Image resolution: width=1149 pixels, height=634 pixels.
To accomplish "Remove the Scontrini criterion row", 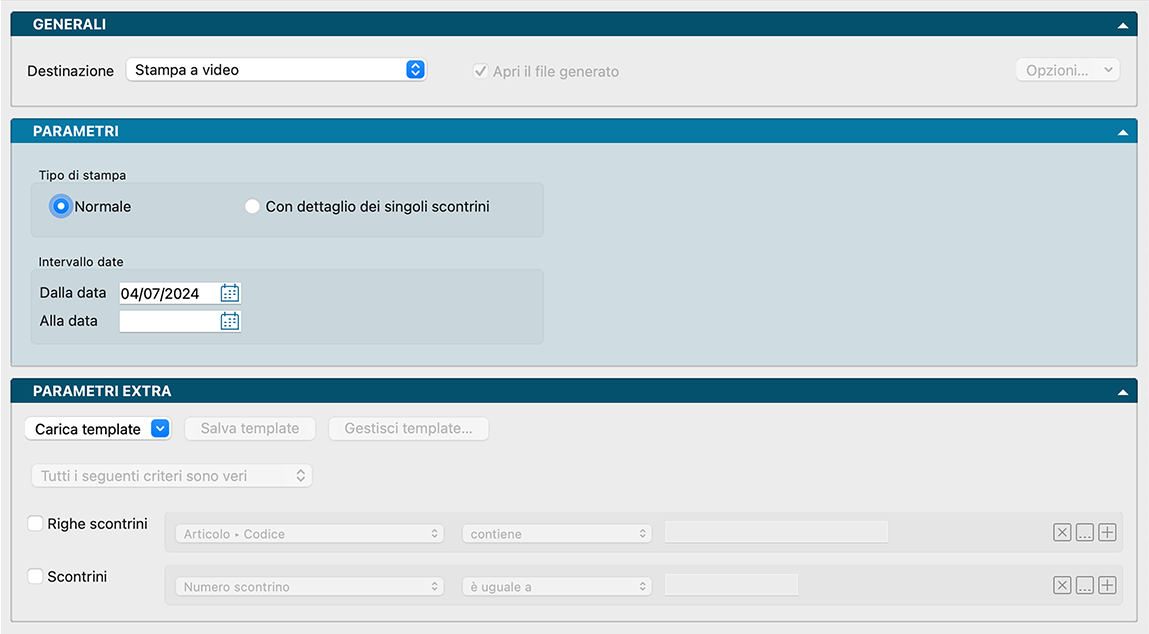I will pos(1062,586).
